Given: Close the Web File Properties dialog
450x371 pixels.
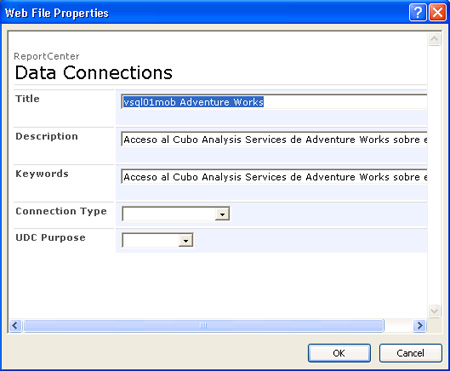Looking at the screenshot, I should (438, 13).
